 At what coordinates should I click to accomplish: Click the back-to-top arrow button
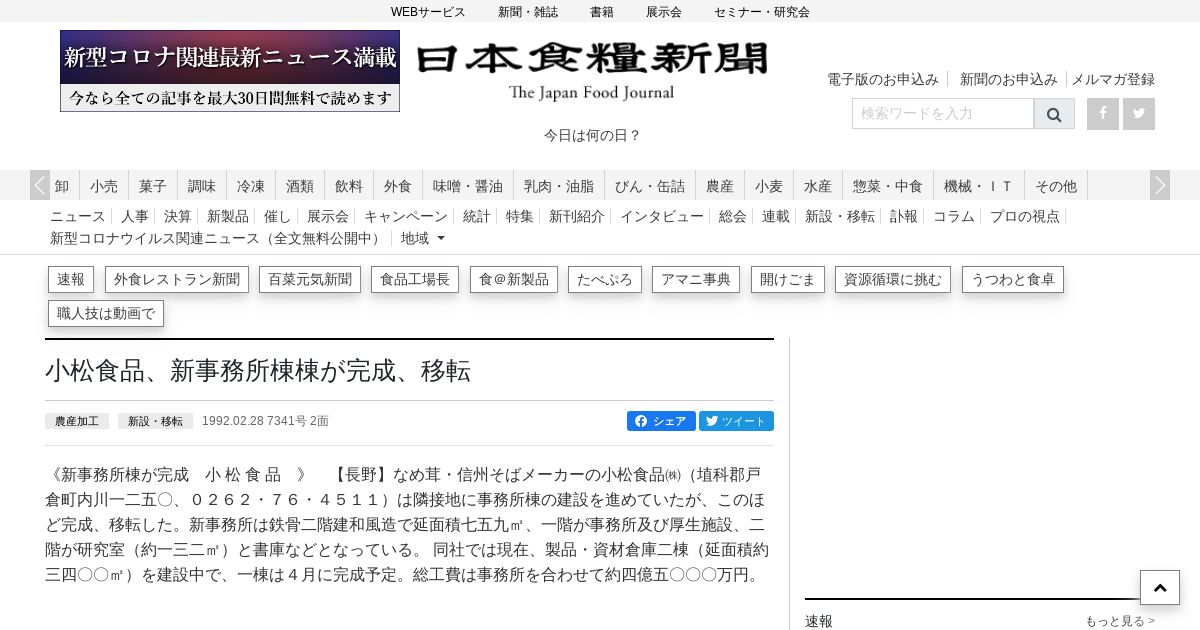tap(1160, 588)
